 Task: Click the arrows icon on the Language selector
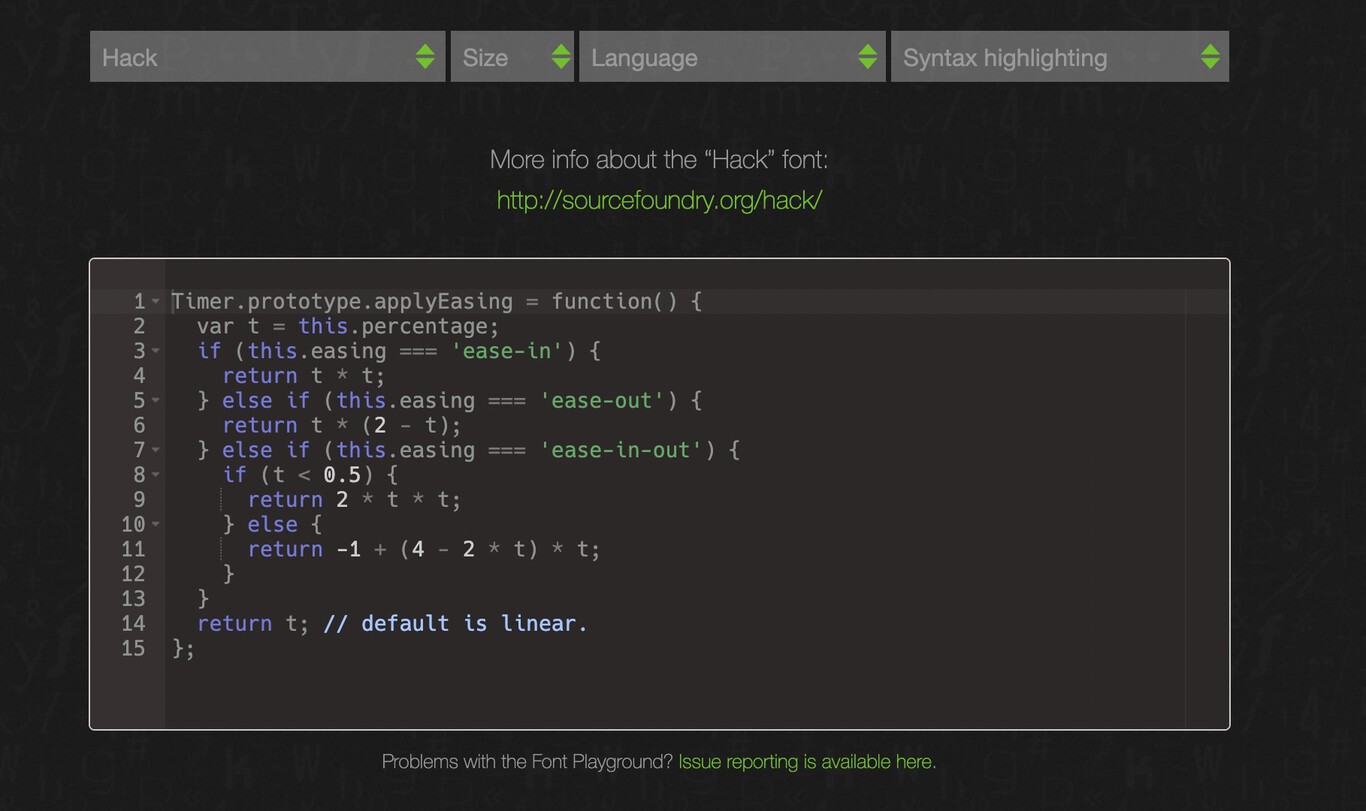pos(866,57)
